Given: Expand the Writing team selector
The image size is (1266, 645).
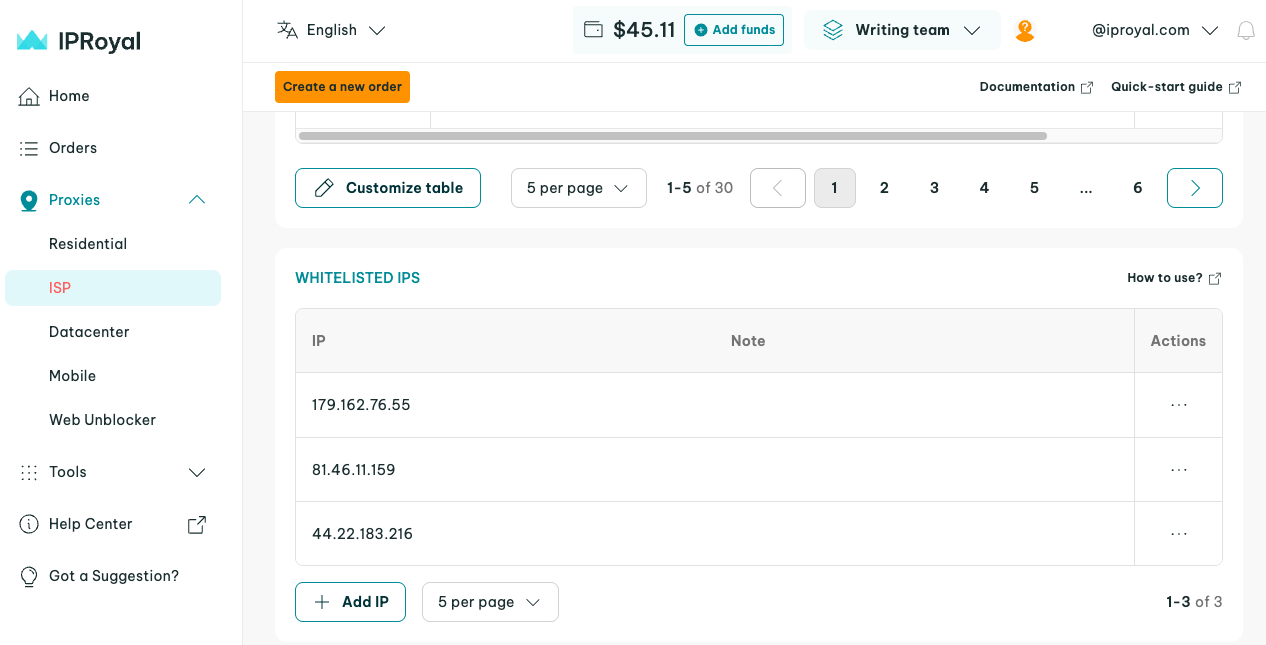Looking at the screenshot, I should click(x=901, y=30).
